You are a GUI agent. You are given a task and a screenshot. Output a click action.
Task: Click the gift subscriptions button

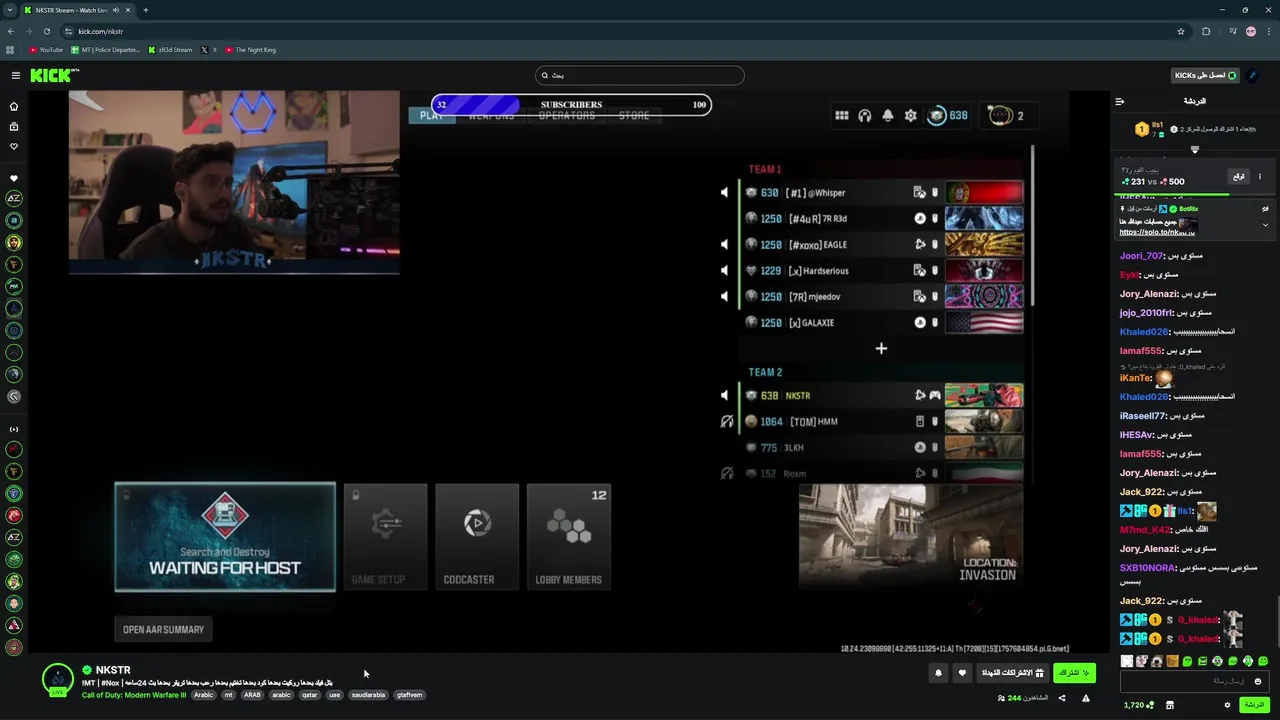click(1012, 673)
